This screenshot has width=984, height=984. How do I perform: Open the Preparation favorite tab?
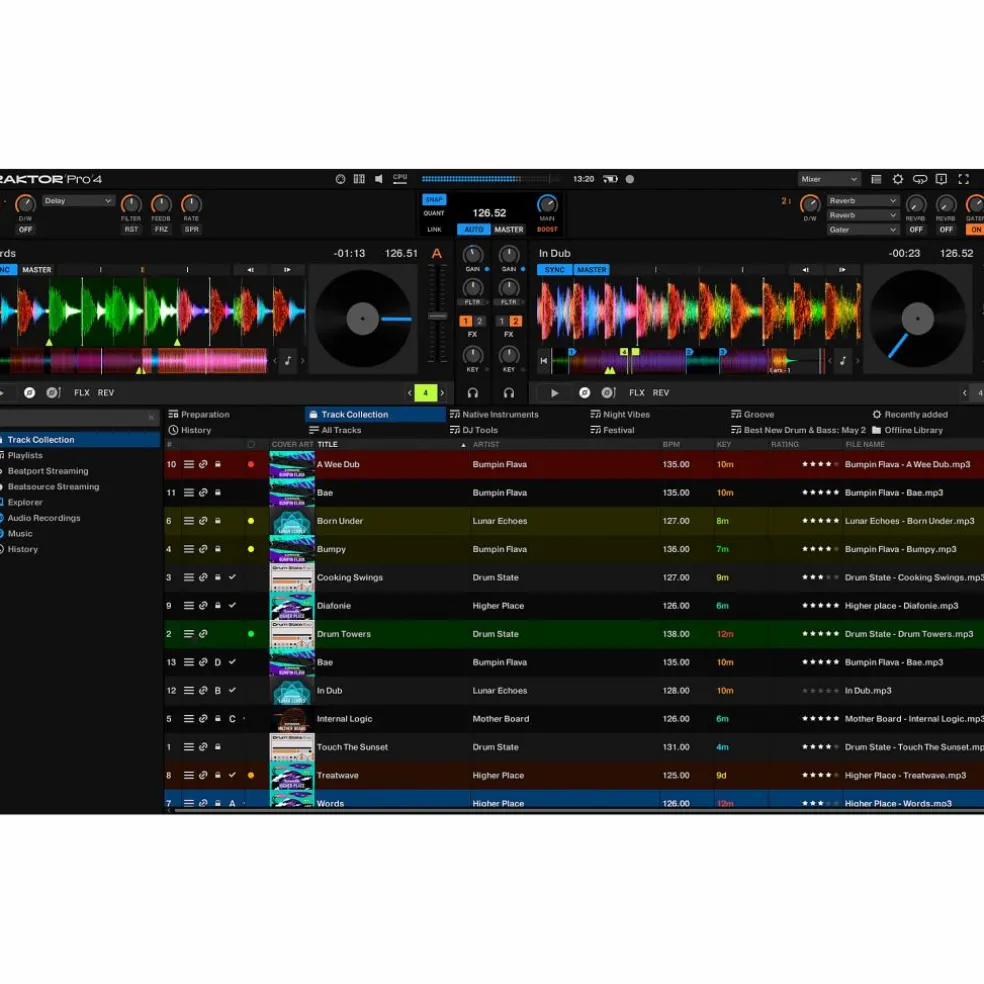click(x=199, y=415)
